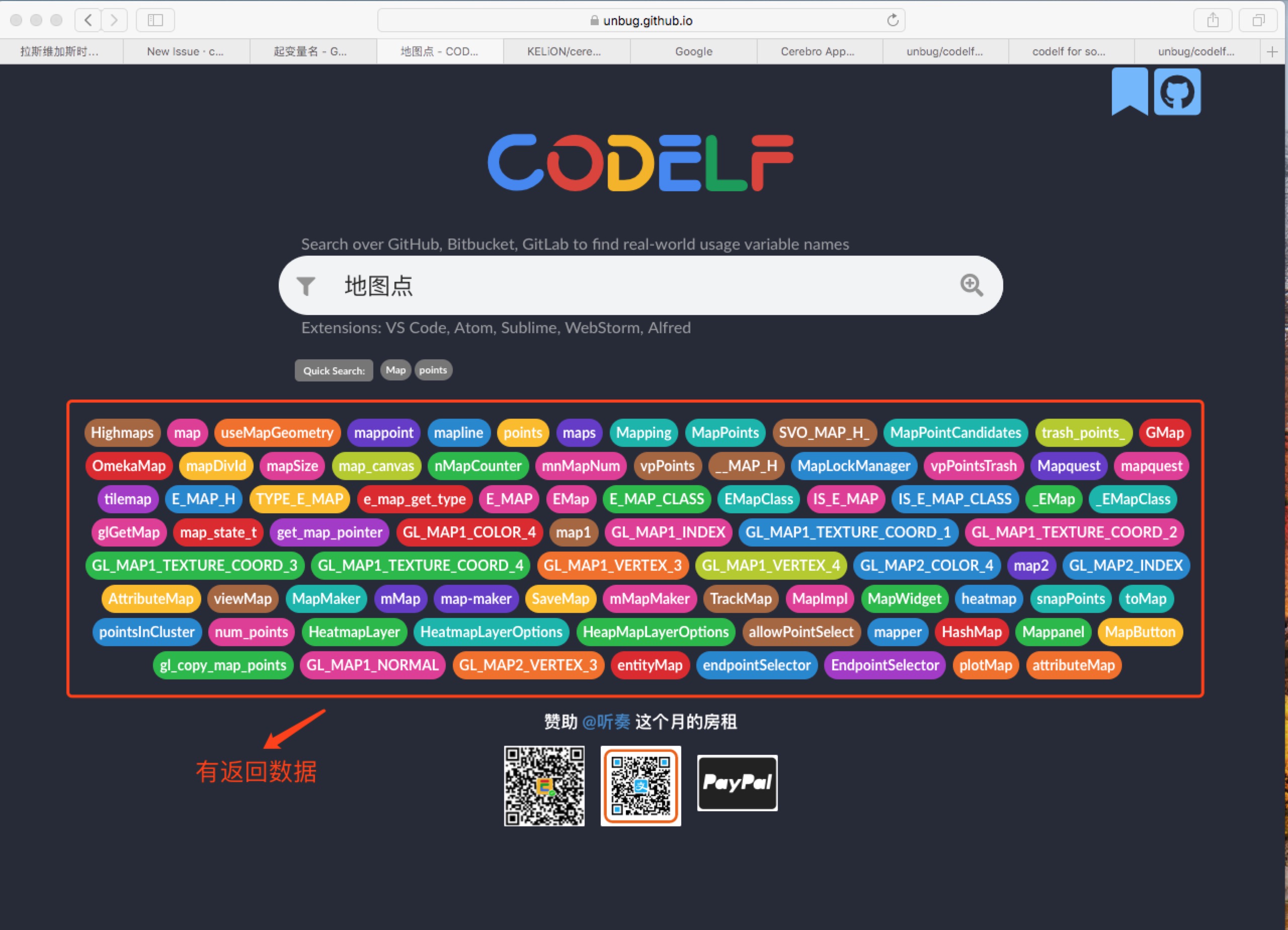Open a new tab with plus button
The image size is (1288, 930).
[1272, 52]
